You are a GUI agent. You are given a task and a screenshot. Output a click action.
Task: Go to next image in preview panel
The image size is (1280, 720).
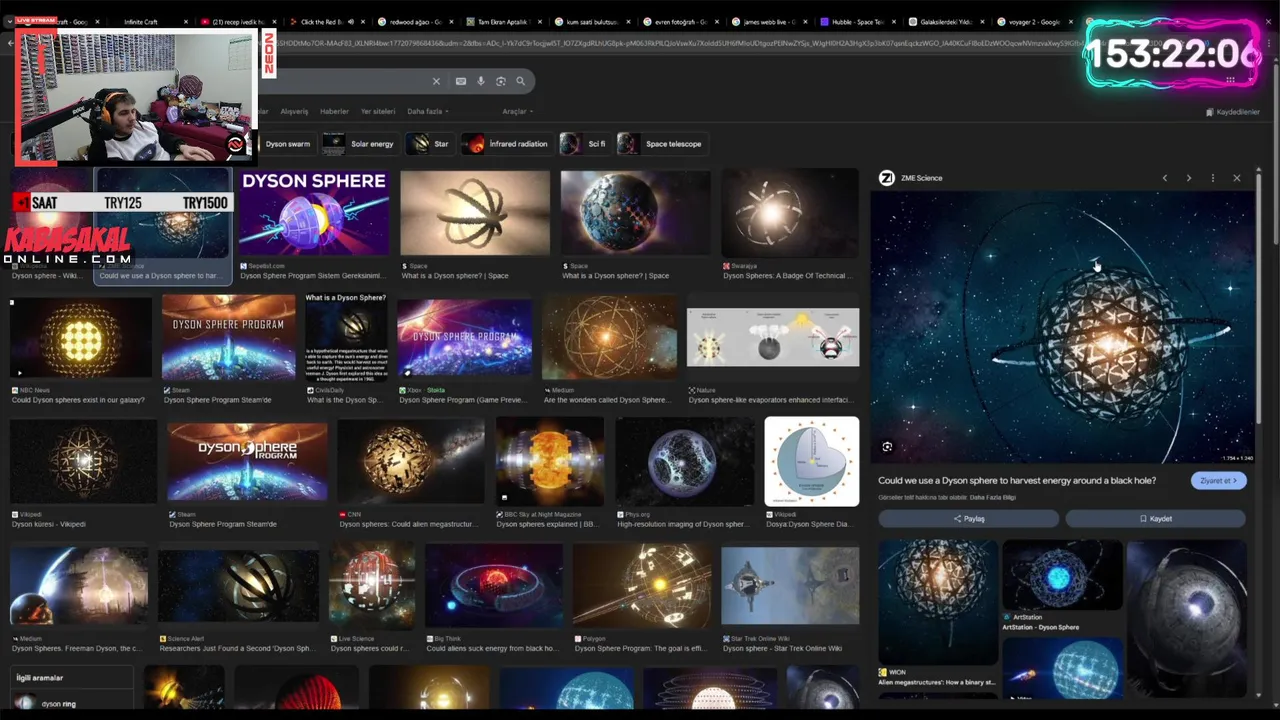[x=1188, y=178]
